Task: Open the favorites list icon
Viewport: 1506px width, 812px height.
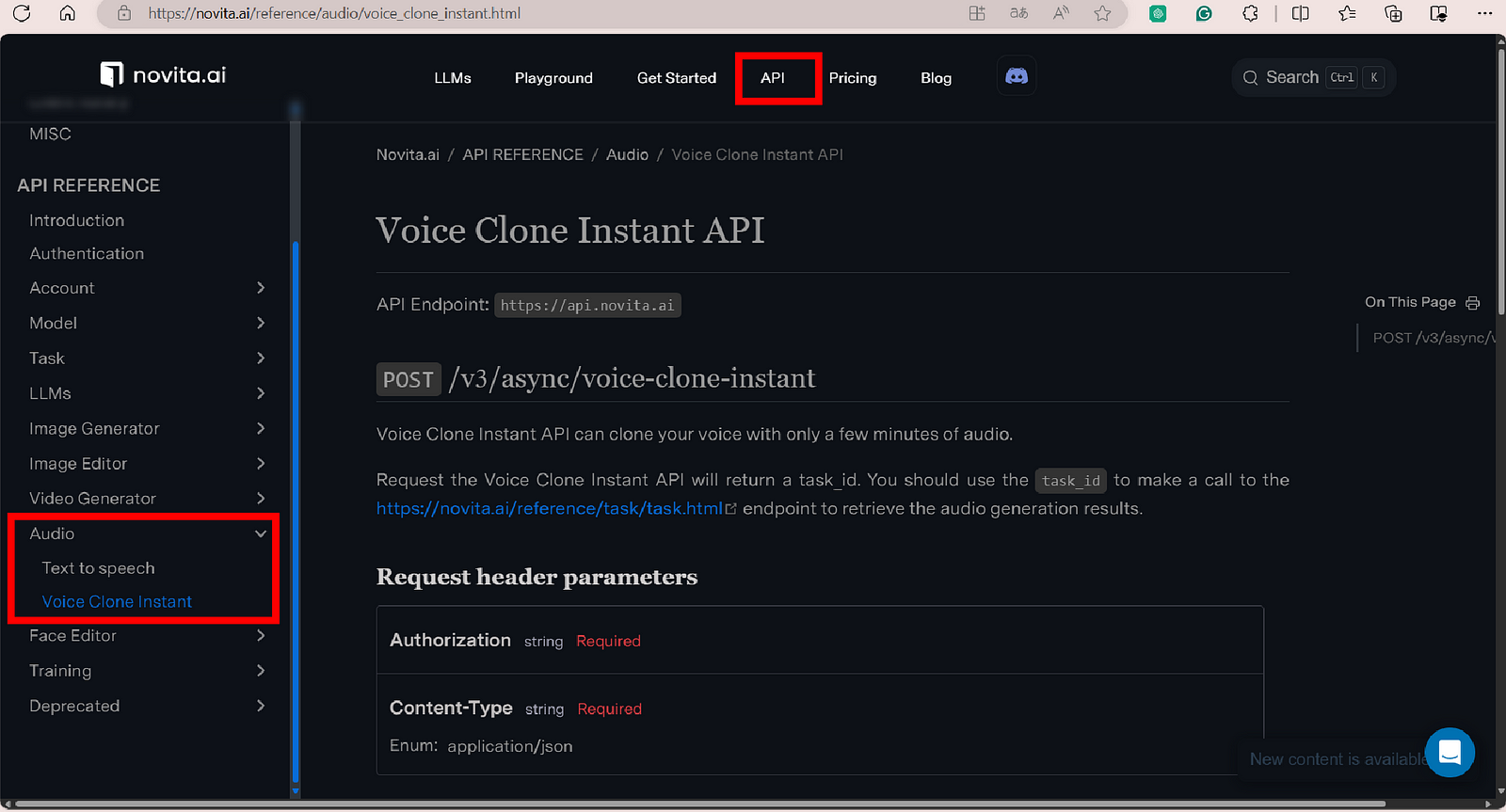Action: [1347, 13]
